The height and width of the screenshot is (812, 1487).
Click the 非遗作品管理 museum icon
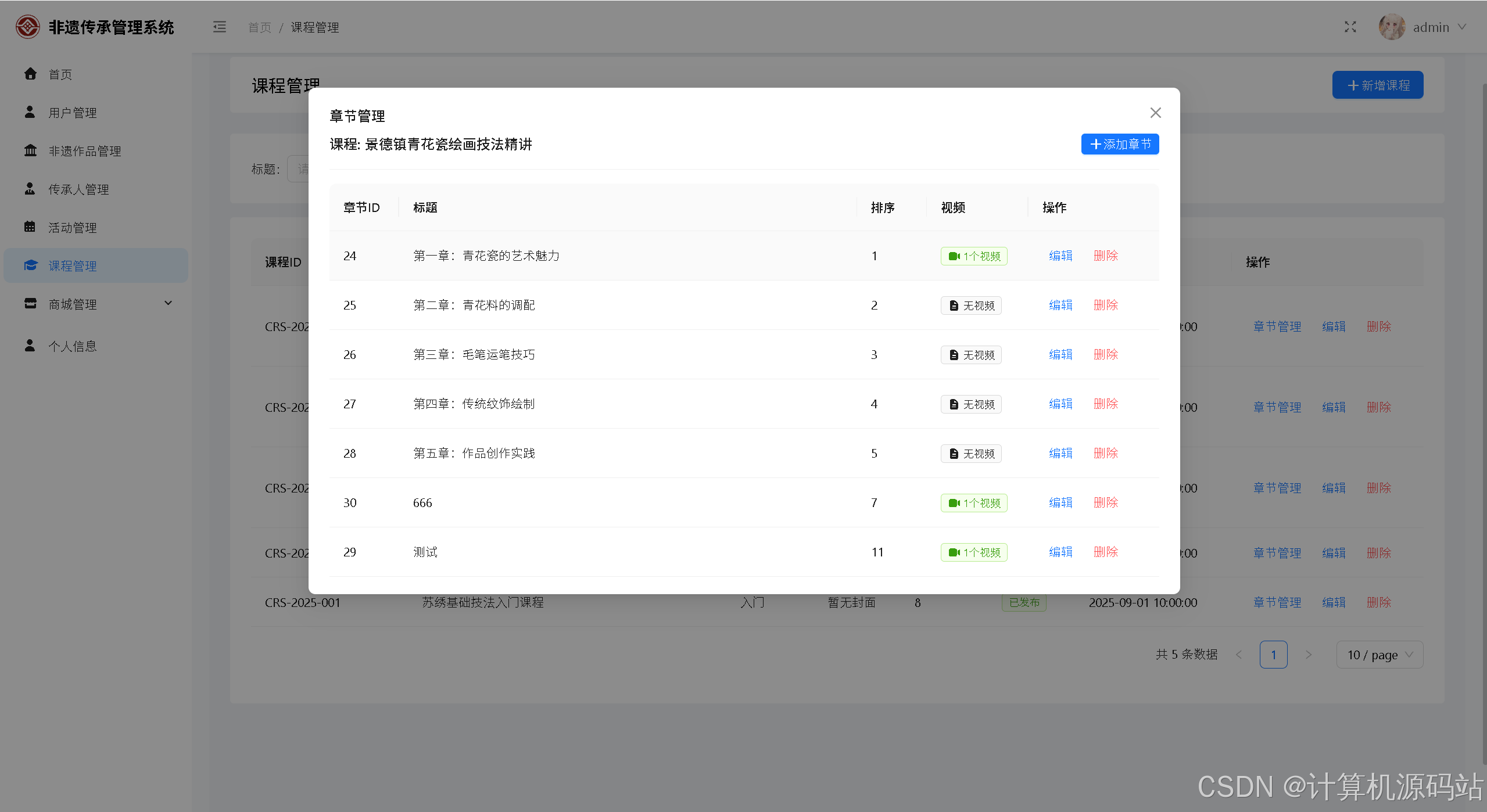click(30, 150)
